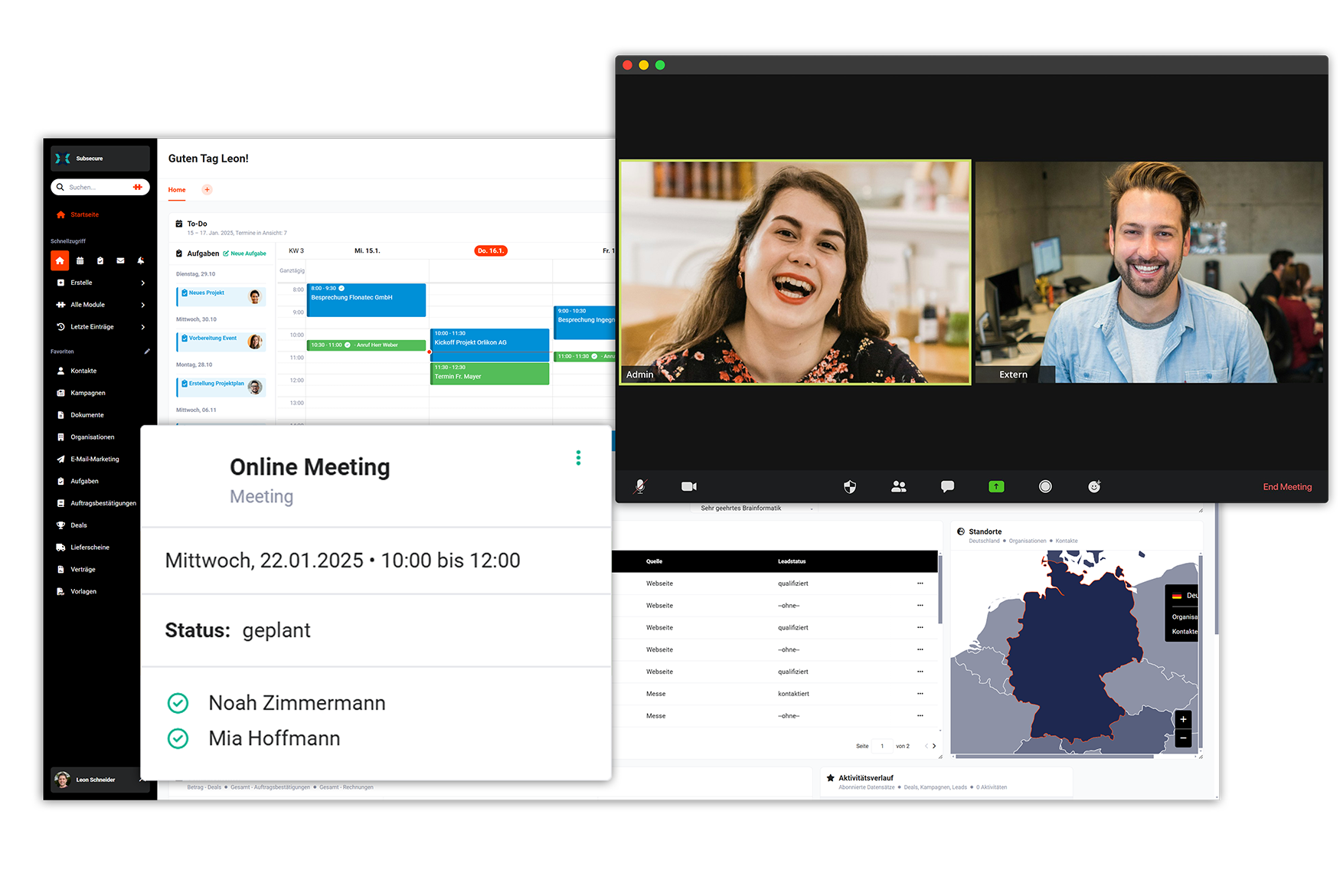Open the reactions smiley icon

tap(1094, 486)
